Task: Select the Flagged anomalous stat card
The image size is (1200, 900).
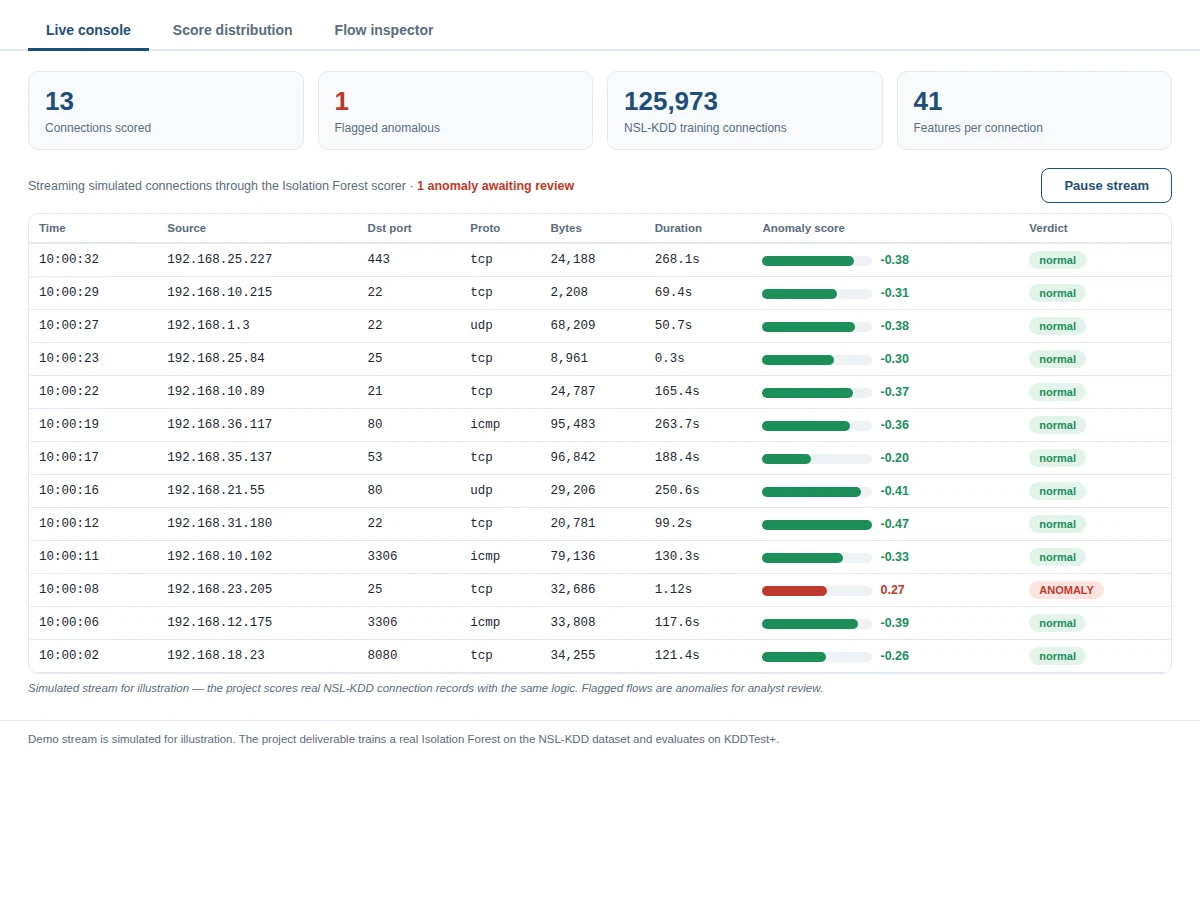Action: click(455, 110)
